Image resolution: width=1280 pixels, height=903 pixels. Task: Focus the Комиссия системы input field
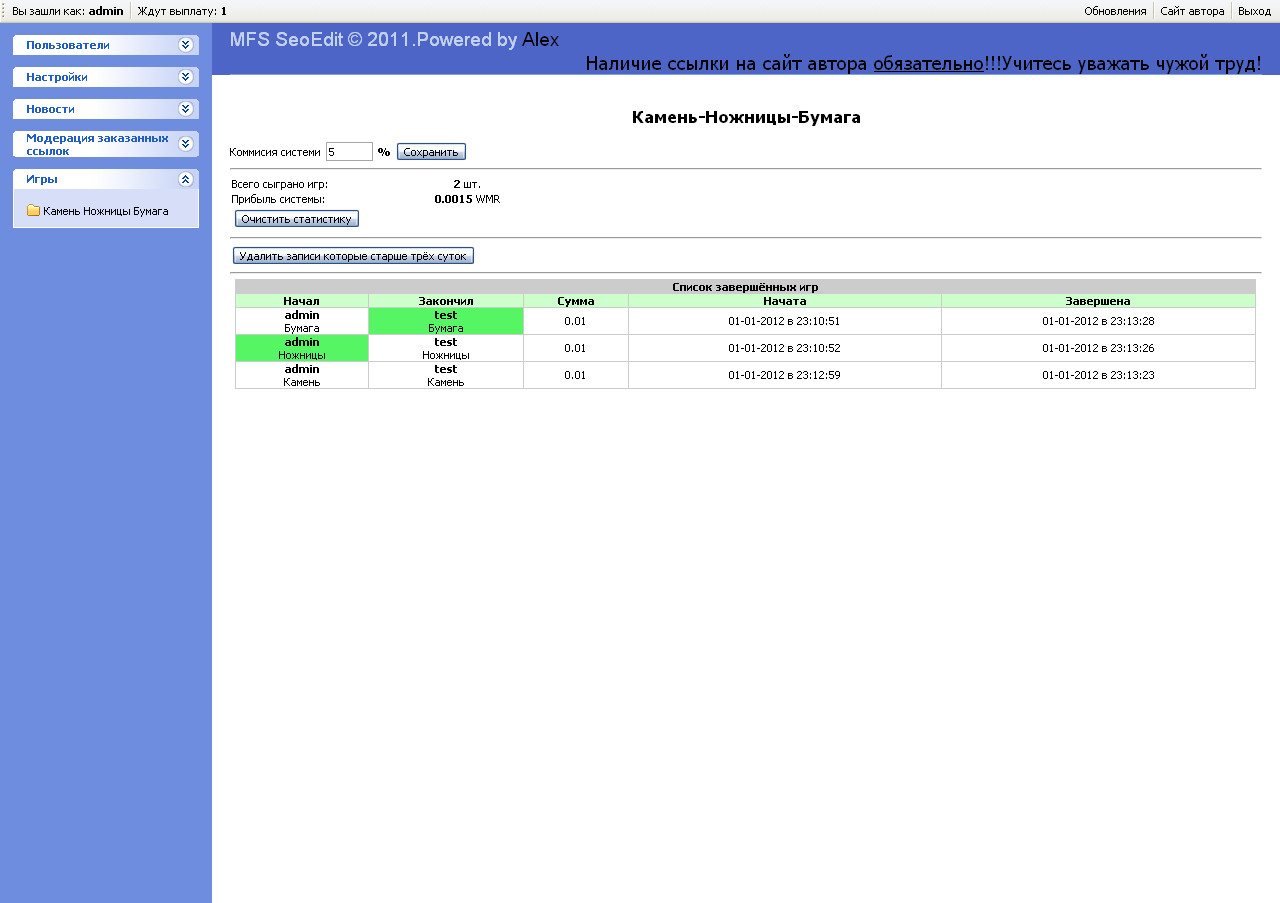pyautogui.click(x=349, y=152)
